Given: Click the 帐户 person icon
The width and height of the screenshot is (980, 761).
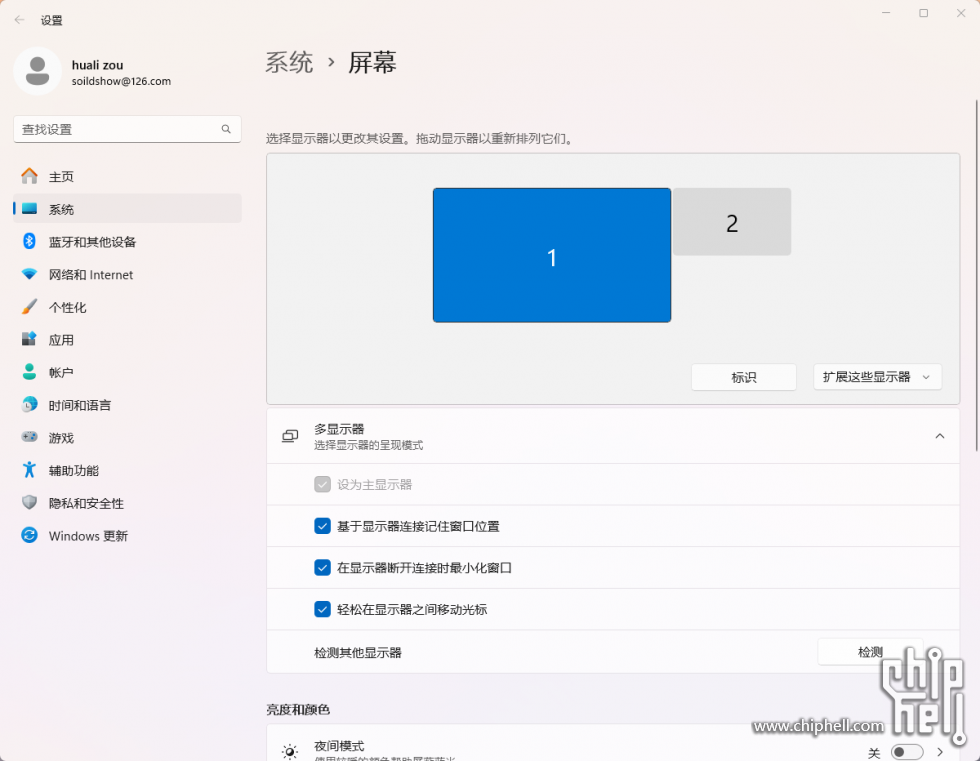Looking at the screenshot, I should 29,372.
